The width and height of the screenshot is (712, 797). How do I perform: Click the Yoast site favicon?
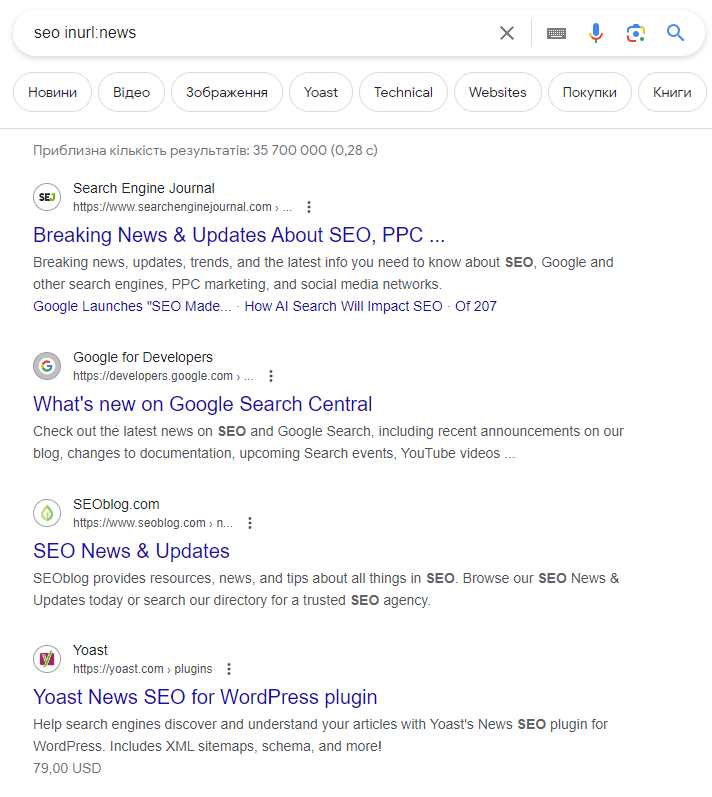pos(47,659)
